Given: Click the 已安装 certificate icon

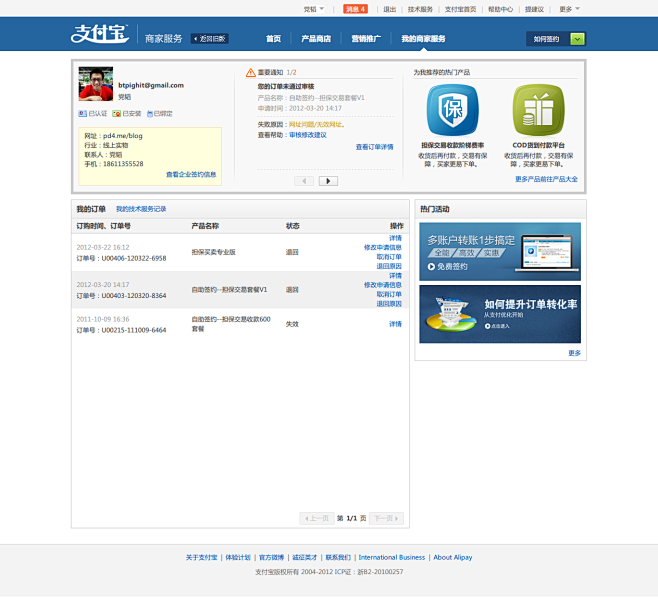Looking at the screenshot, I should coord(116,113).
